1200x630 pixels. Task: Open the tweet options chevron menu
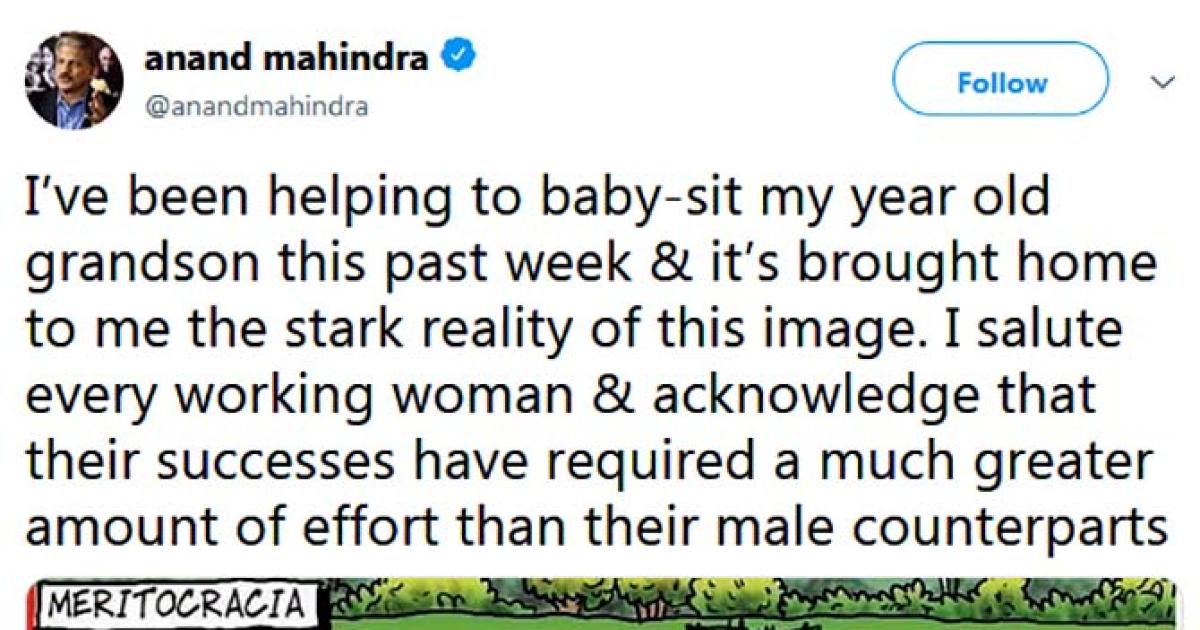point(1162,84)
